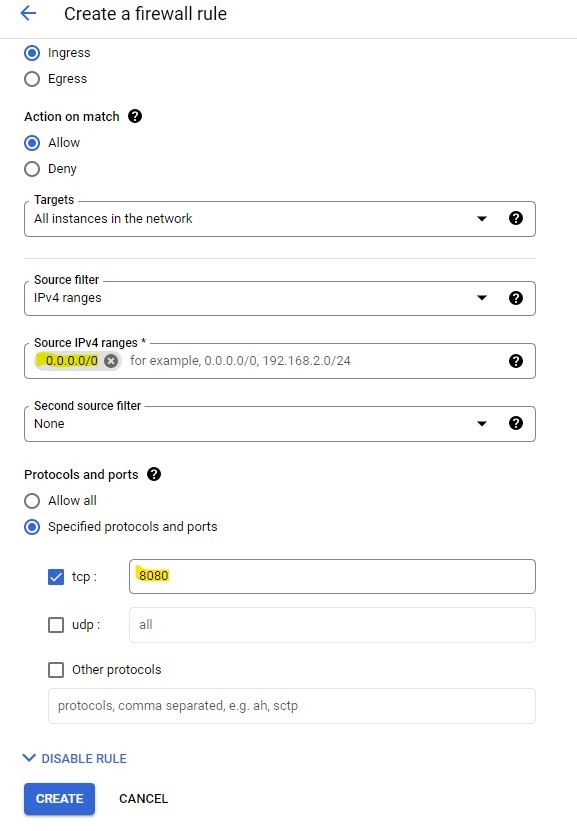The width and height of the screenshot is (577, 831).
Task: Open the Targets dropdown
Action: (280, 219)
